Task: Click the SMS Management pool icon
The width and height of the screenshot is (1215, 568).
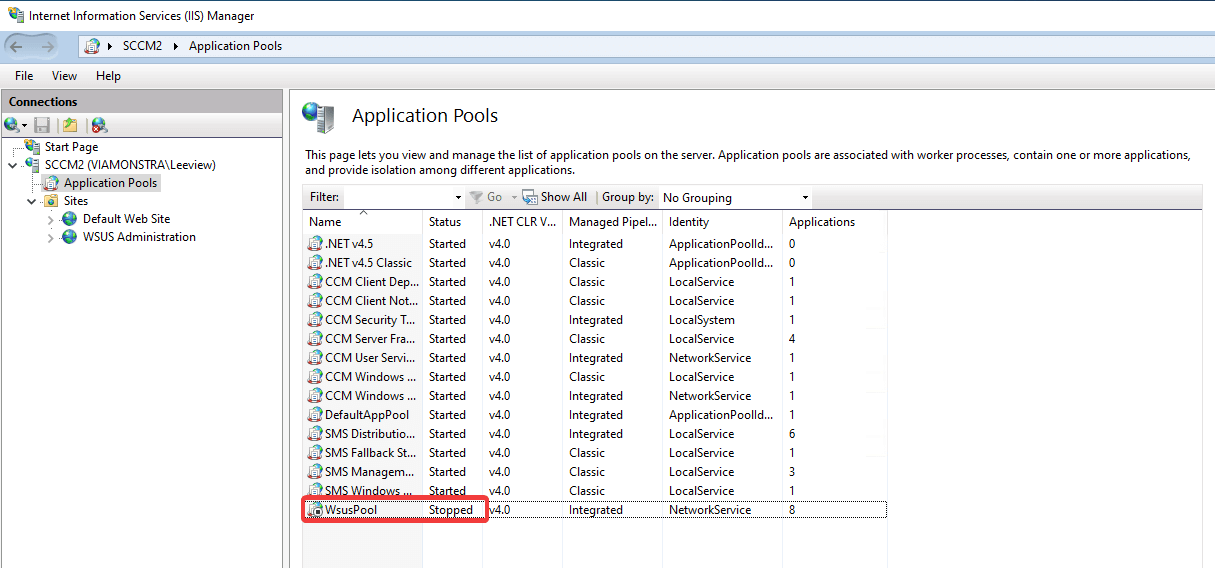Action: pos(315,471)
